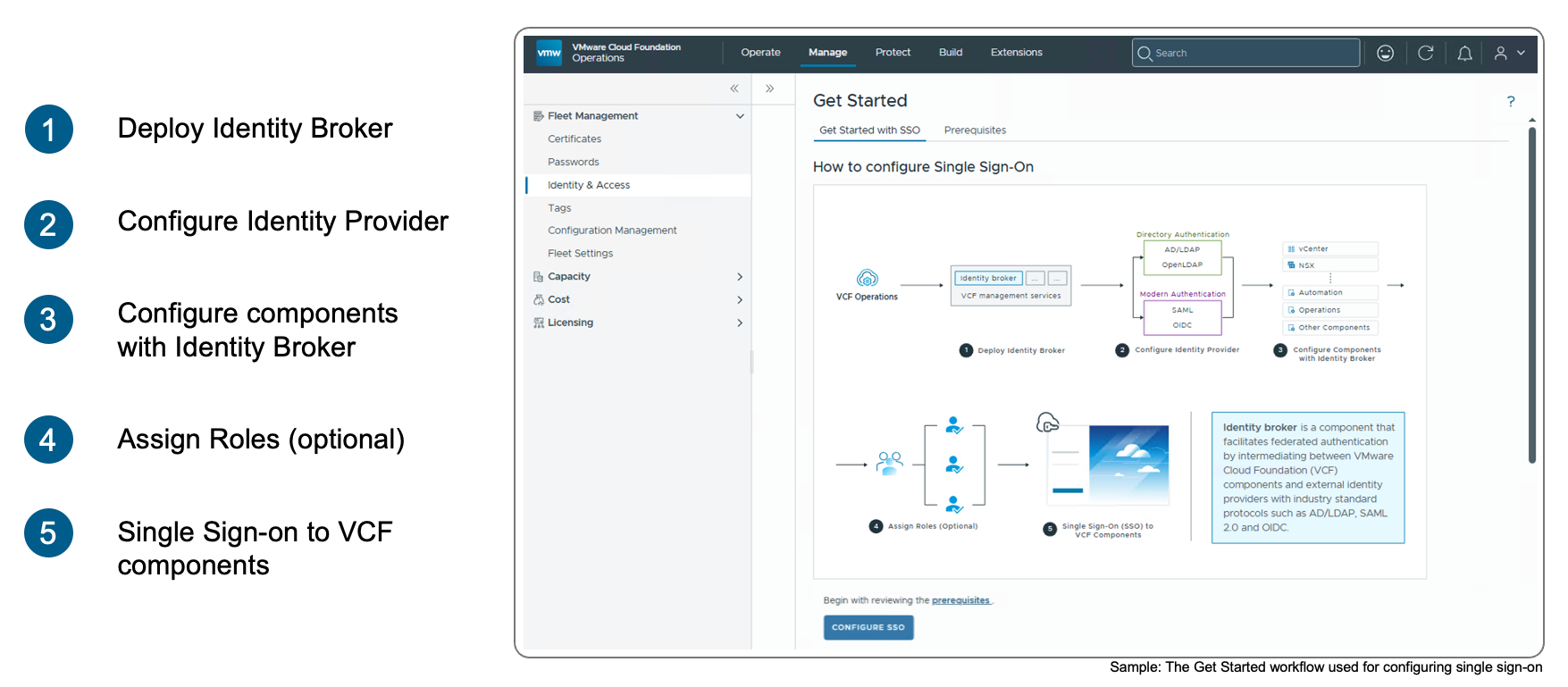Open the Manage menu
Image resolution: width=1568 pixels, height=687 pixels.
pos(827,53)
